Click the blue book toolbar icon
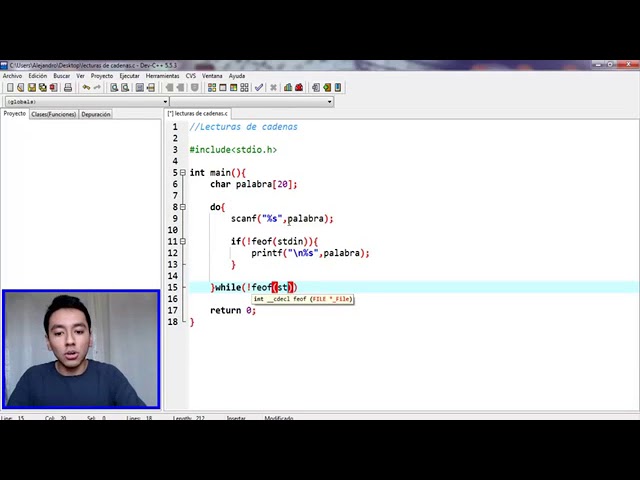The image size is (640, 480). pyautogui.click(x=338, y=87)
